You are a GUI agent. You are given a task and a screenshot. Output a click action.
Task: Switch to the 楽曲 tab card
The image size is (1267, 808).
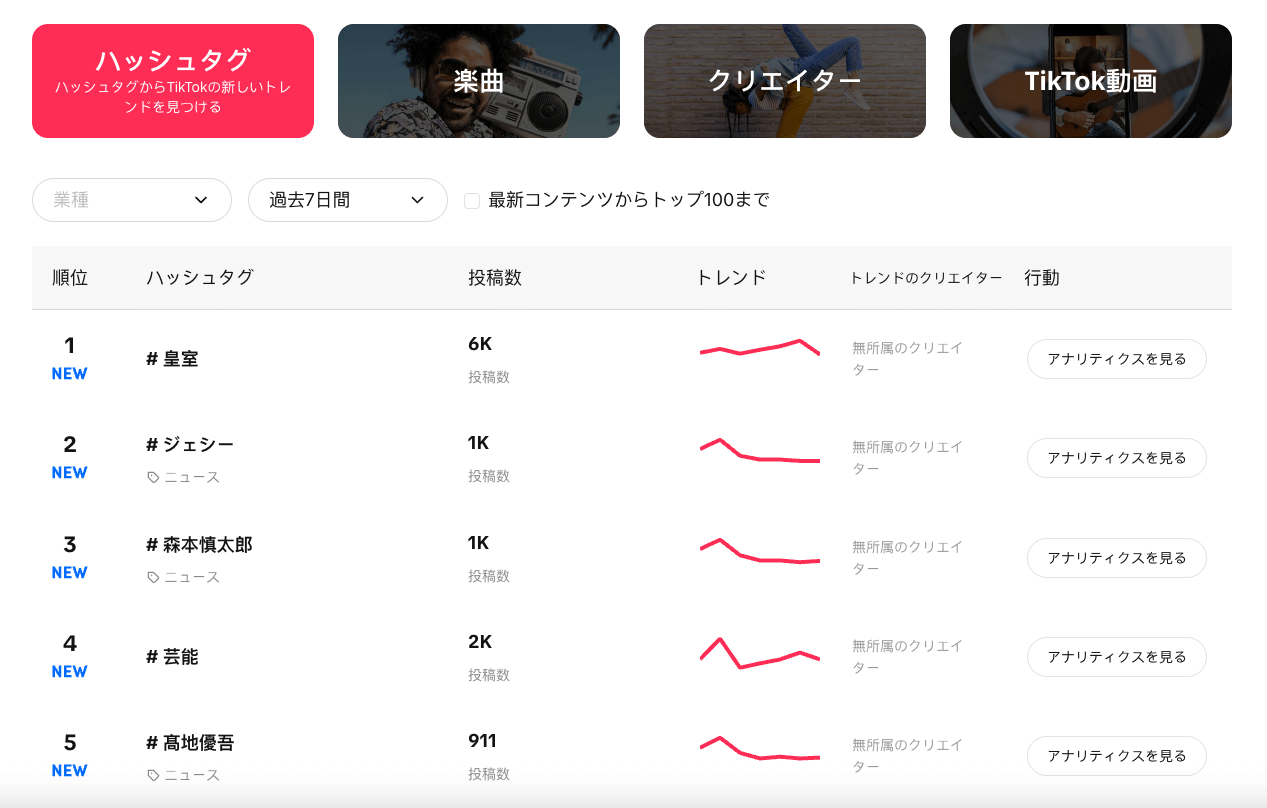tap(479, 81)
